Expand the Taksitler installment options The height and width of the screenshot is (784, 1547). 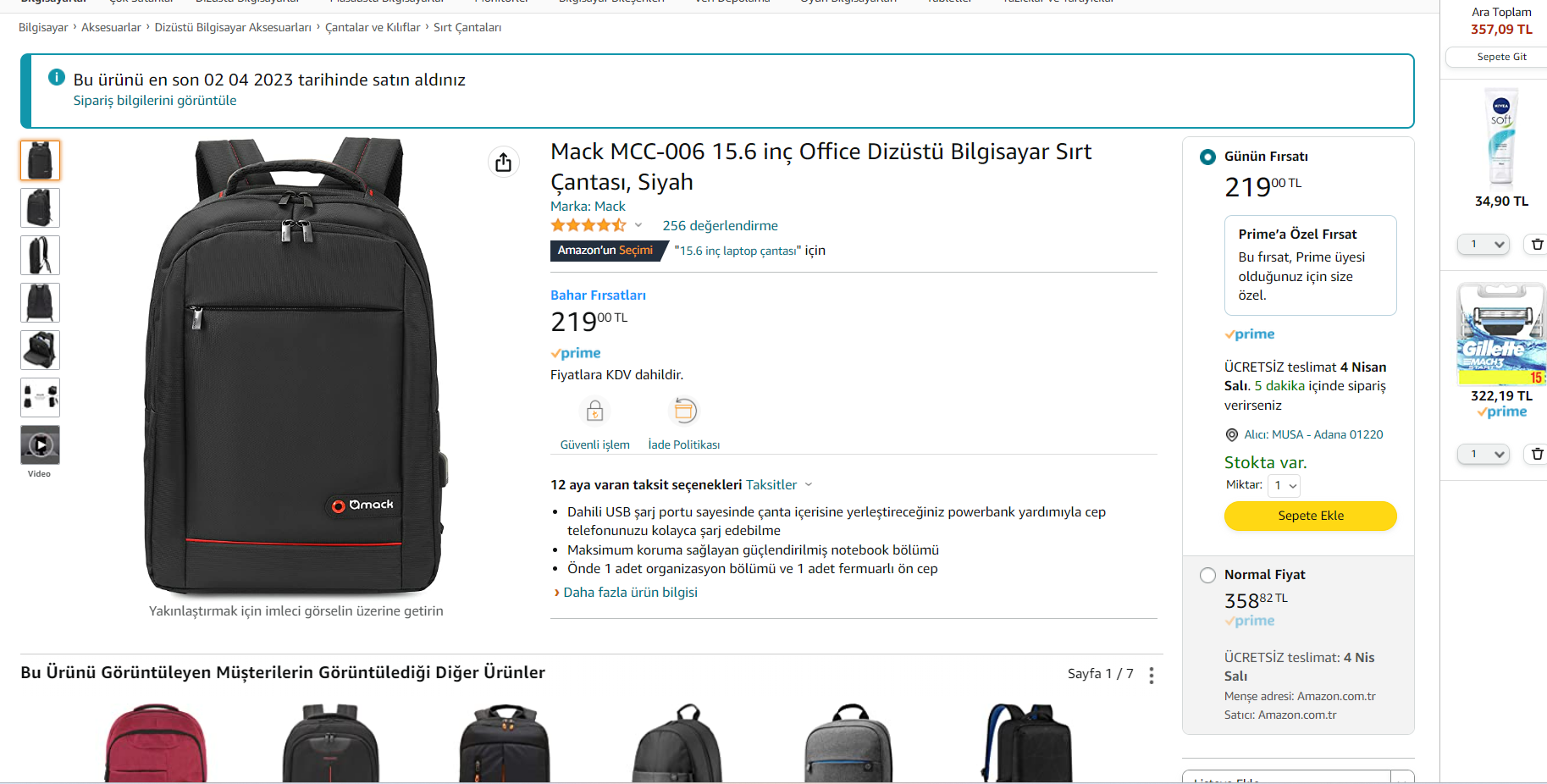779,484
